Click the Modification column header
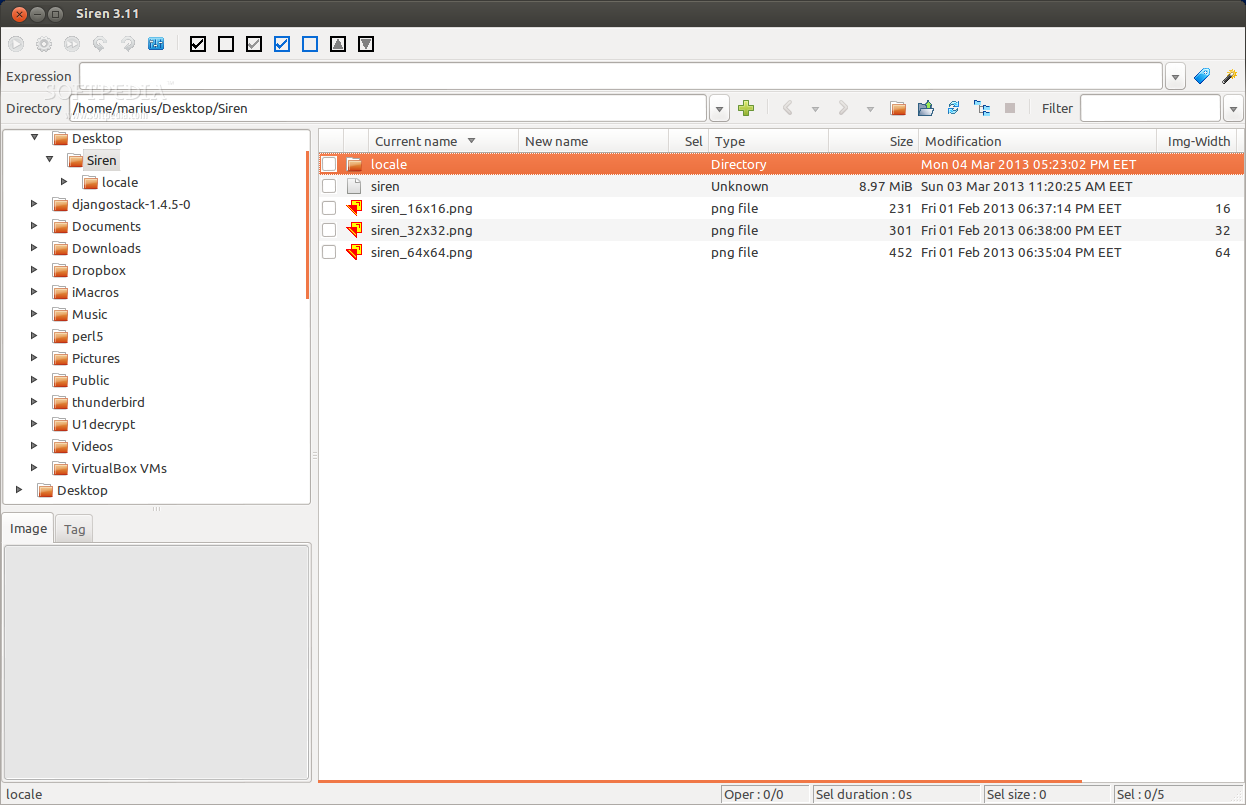This screenshot has width=1246, height=805. click(x=1037, y=141)
